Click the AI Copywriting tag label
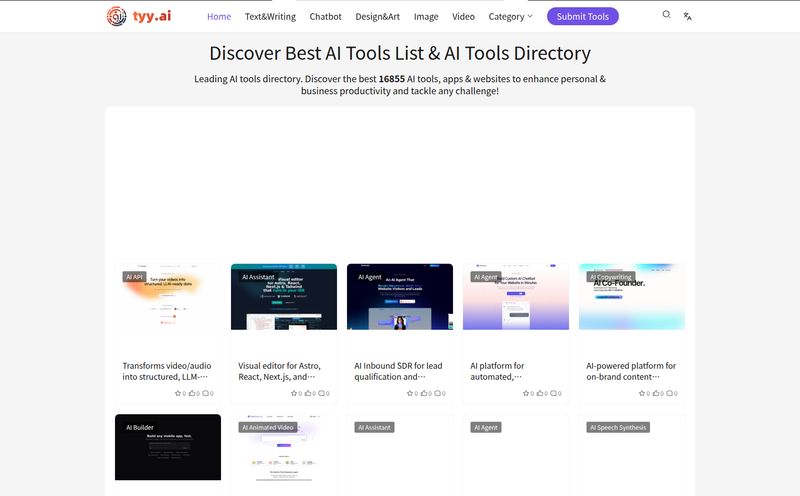Screen dimensions: 800x496 coord(611,277)
